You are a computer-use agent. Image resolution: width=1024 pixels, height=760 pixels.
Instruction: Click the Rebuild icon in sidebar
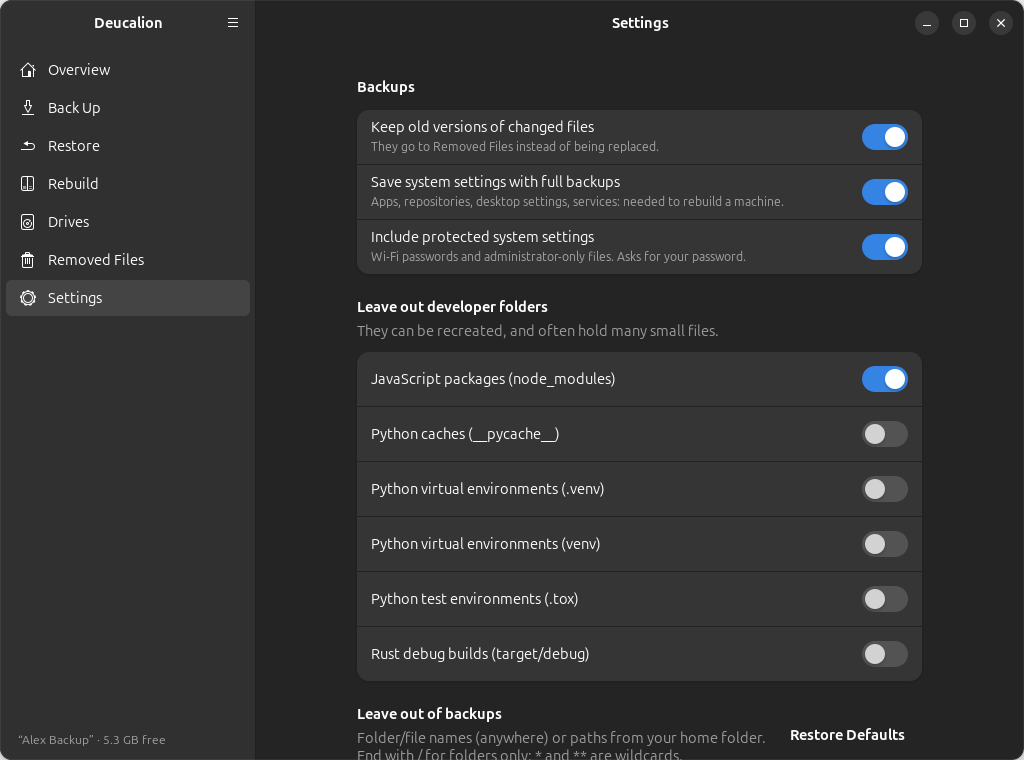pyautogui.click(x=27, y=183)
